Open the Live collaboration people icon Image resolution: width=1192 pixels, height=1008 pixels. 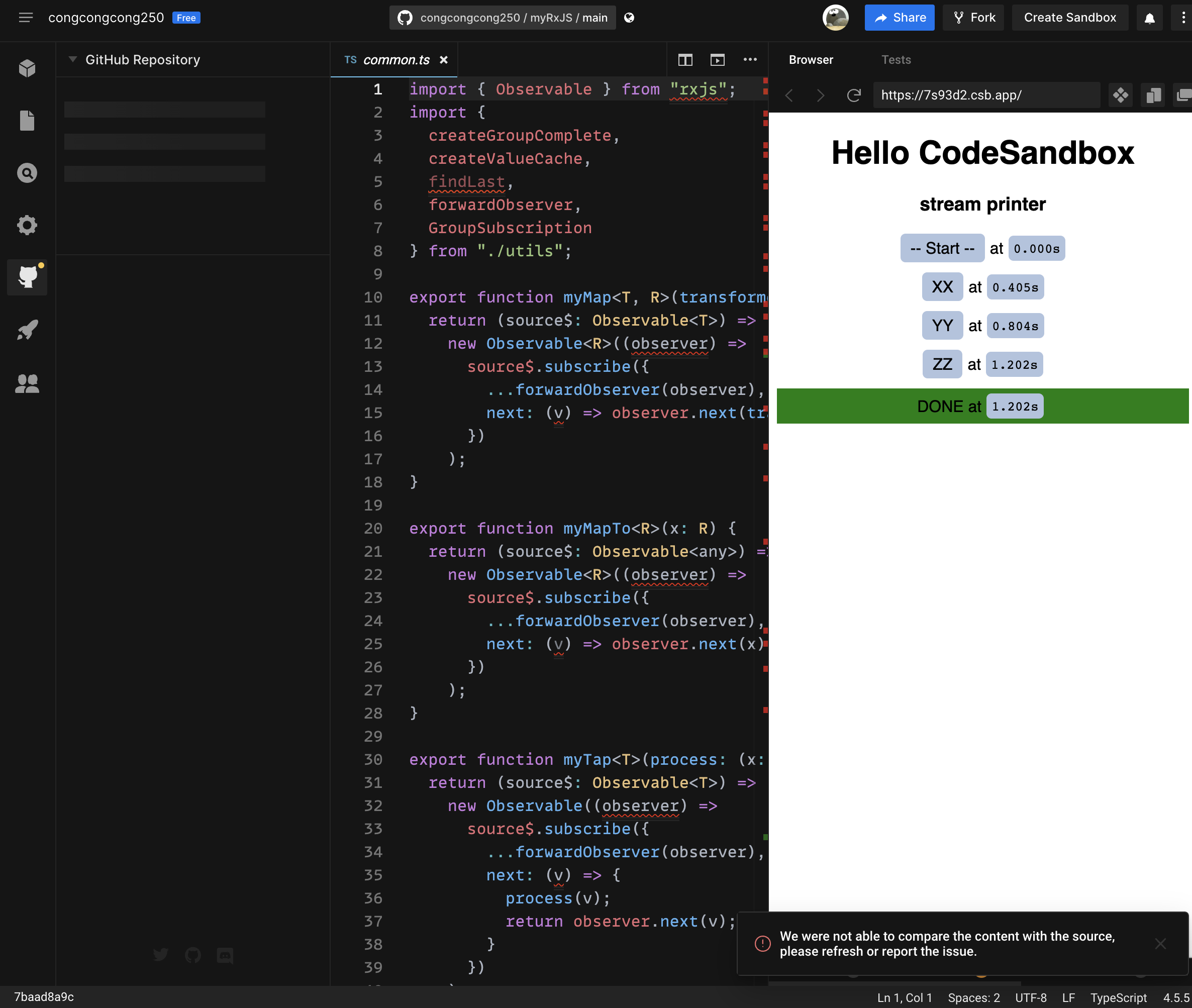click(x=27, y=383)
